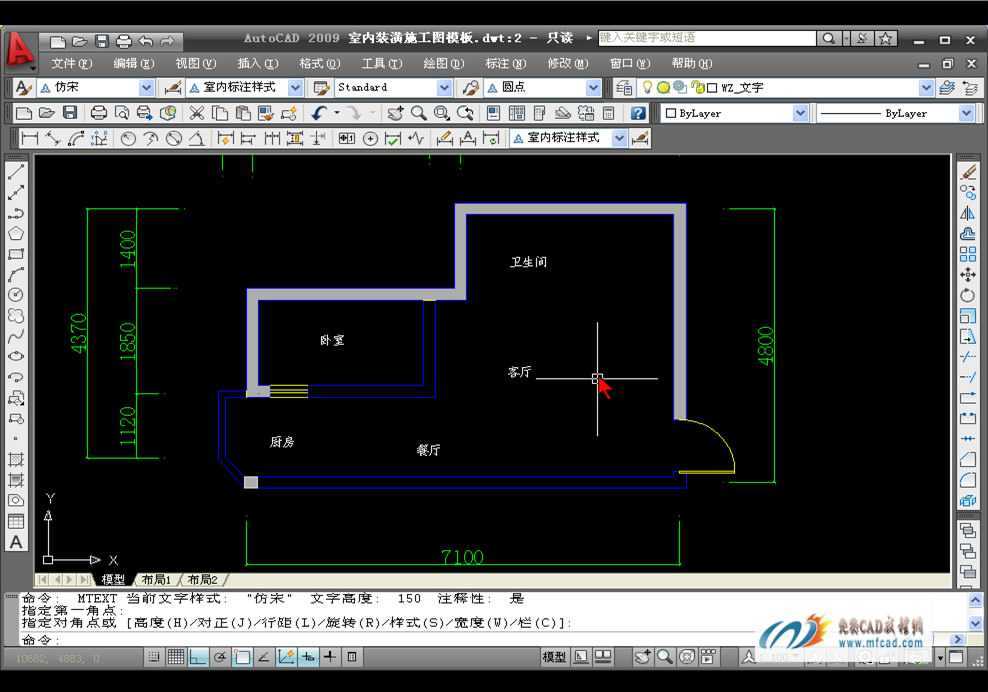Click the command line scroll-up arrow
988x692 pixels.
[x=975, y=599]
